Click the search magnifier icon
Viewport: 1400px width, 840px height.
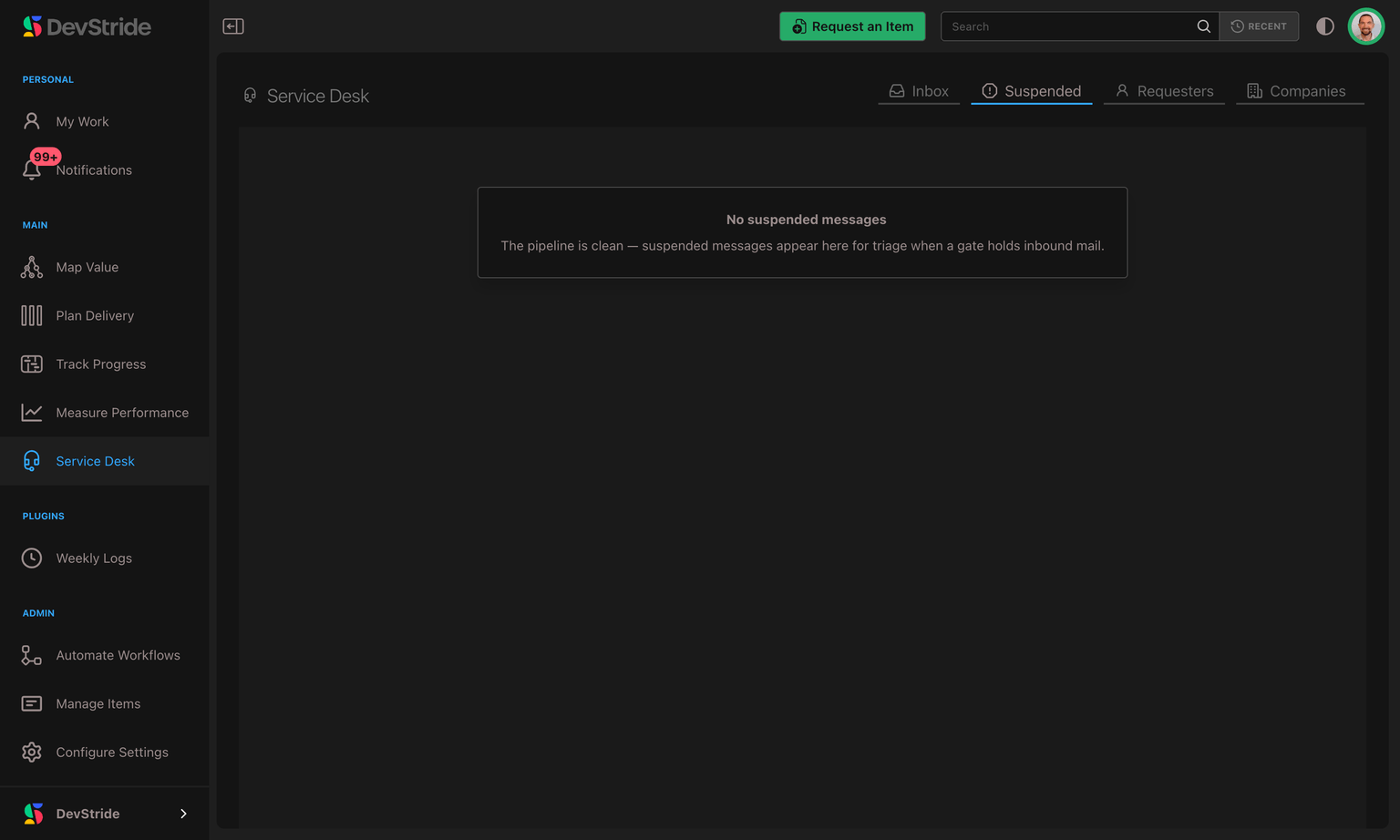tap(1204, 26)
